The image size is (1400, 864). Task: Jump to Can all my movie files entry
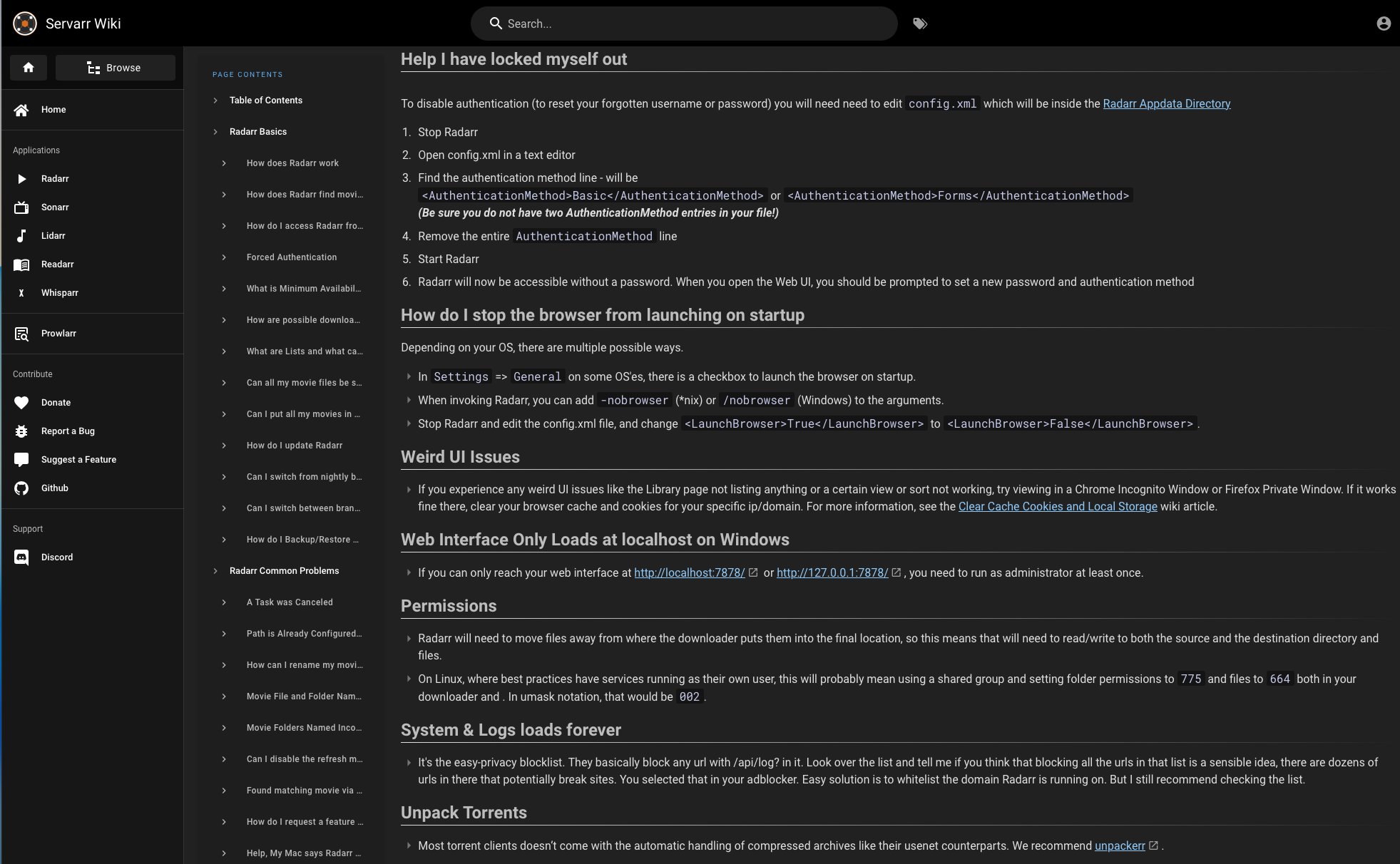304,383
